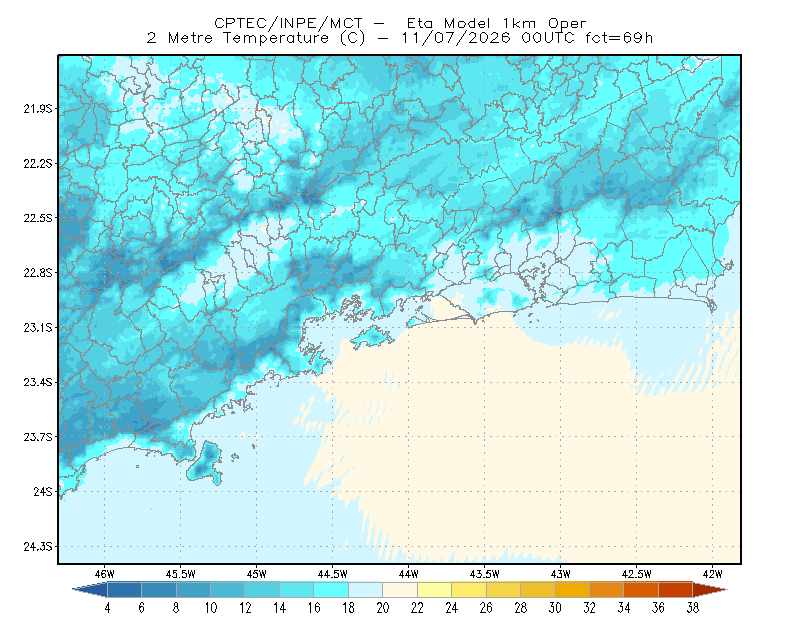
Task: Click the CPTEC/INPE/MCT Eta Model title
Action: pyautogui.click(x=400, y=23)
